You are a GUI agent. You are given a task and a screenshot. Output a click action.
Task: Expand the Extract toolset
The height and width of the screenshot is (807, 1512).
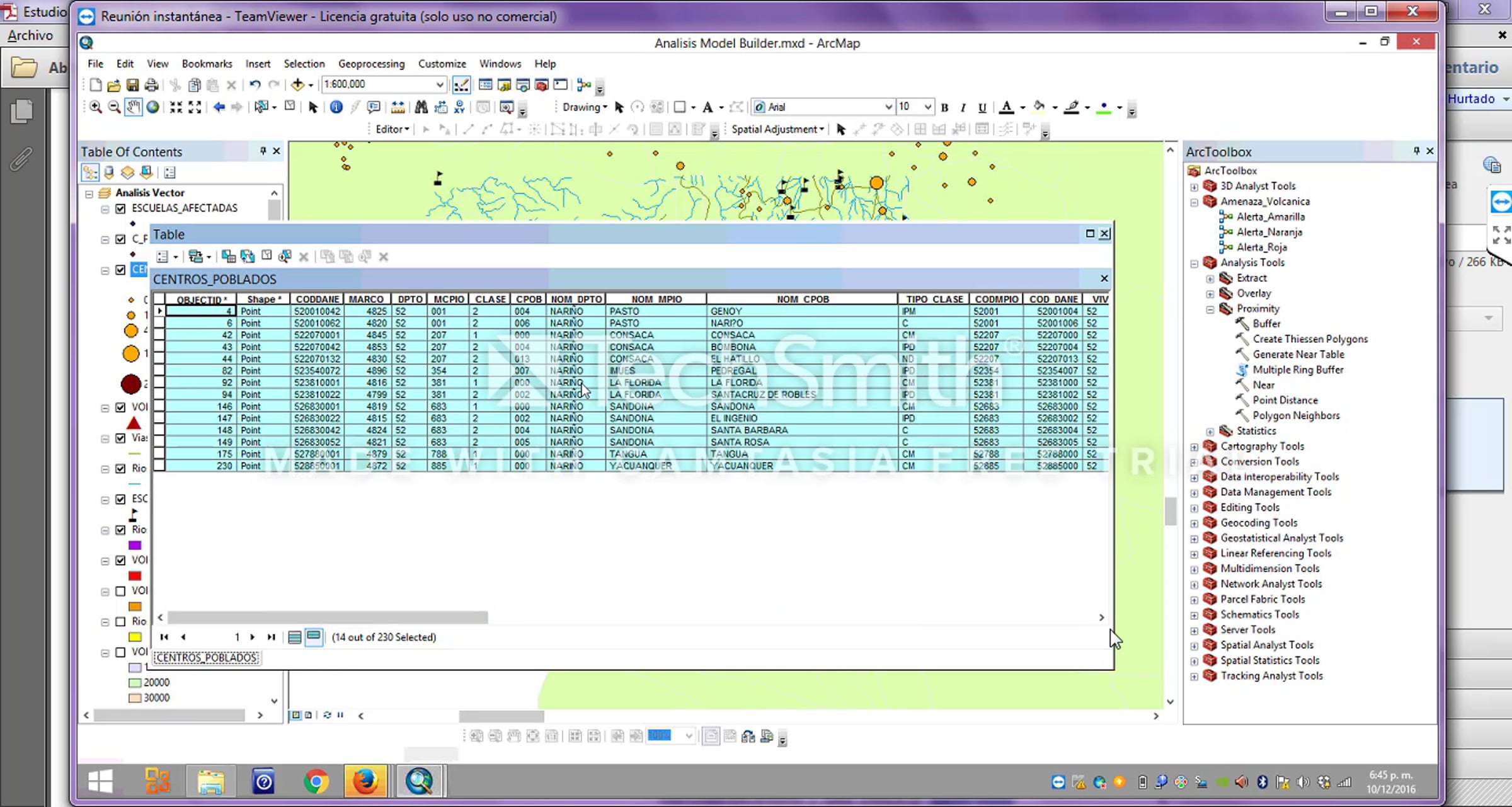point(1210,278)
